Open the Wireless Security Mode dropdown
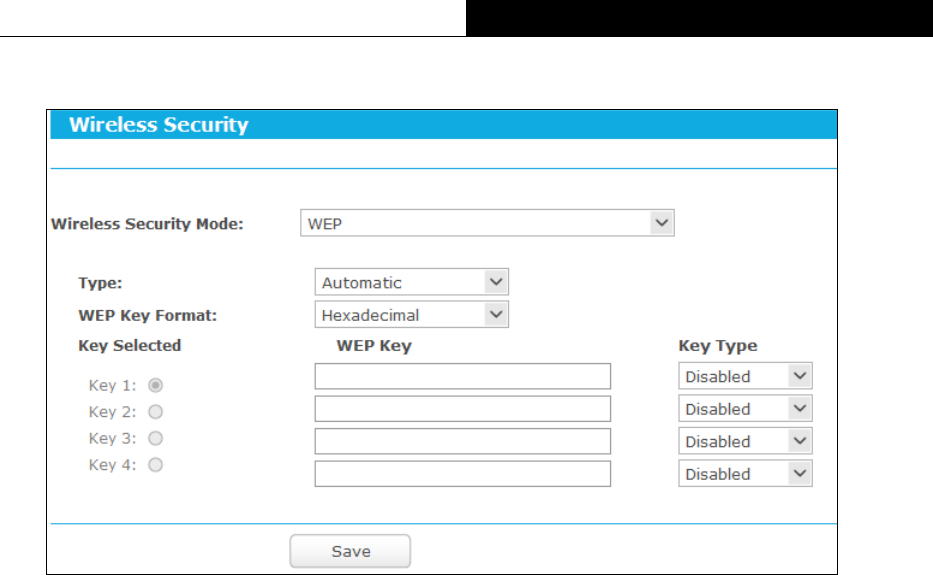933x575 pixels. point(487,224)
